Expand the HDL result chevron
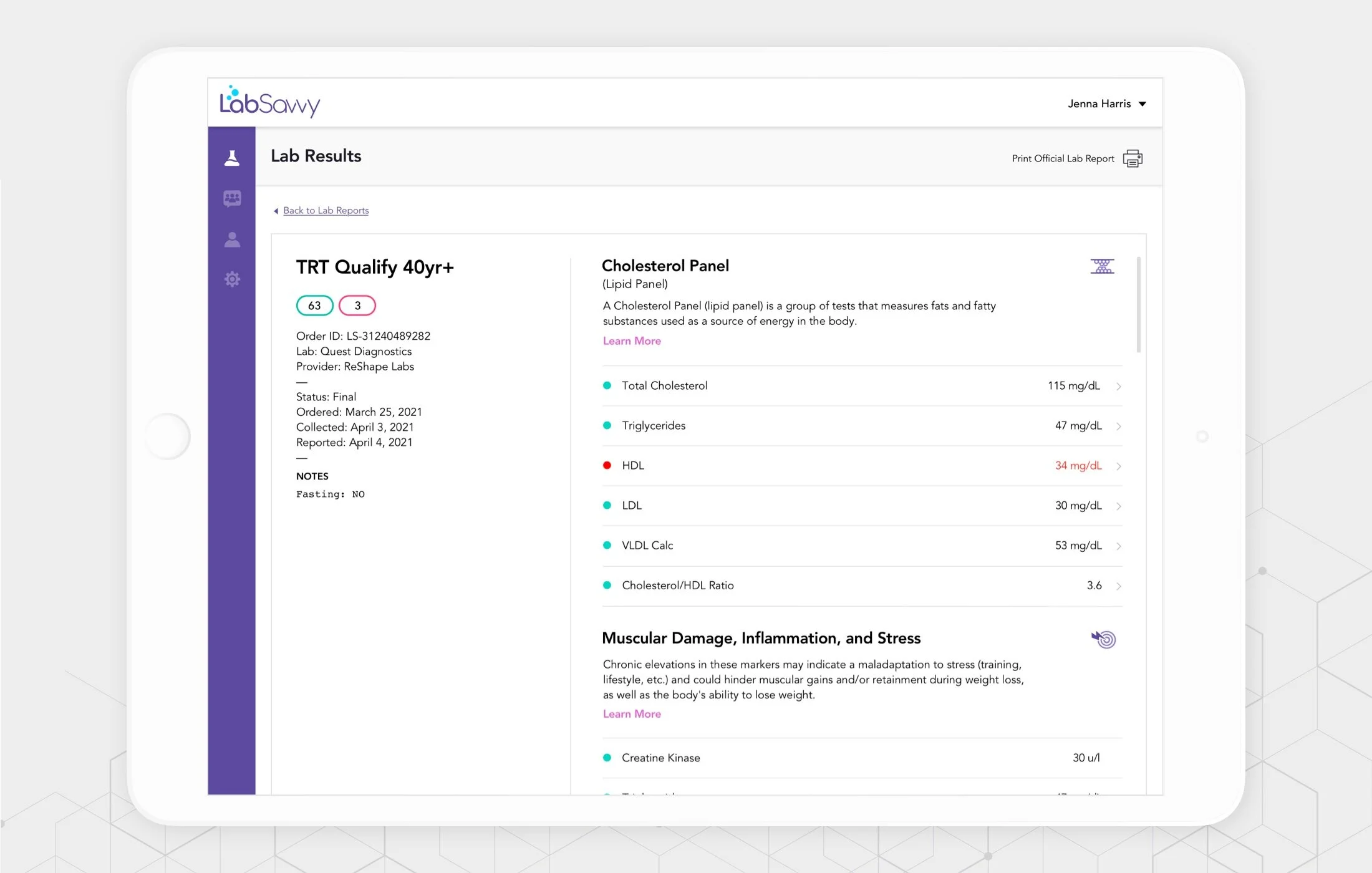Viewport: 1372px width, 873px height. [1119, 466]
